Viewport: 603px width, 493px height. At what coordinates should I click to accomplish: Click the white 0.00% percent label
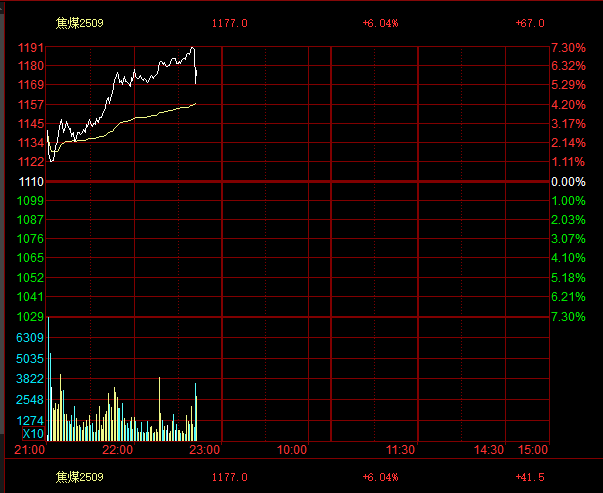click(568, 182)
